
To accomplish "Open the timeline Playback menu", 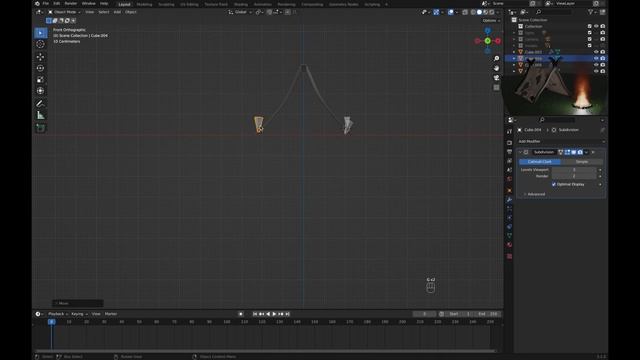I will pyautogui.click(x=57, y=314).
